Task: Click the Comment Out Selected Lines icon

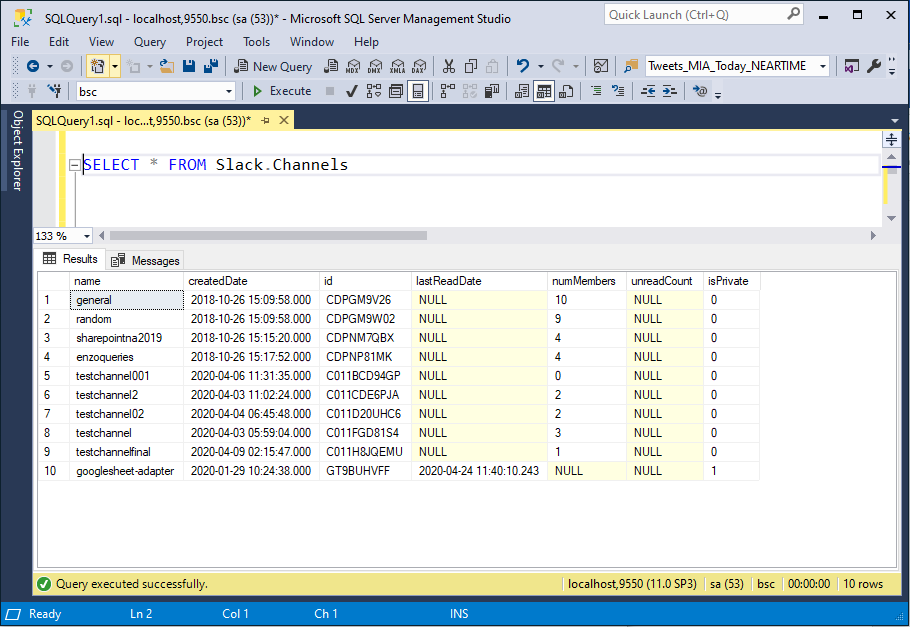Action: click(x=596, y=91)
